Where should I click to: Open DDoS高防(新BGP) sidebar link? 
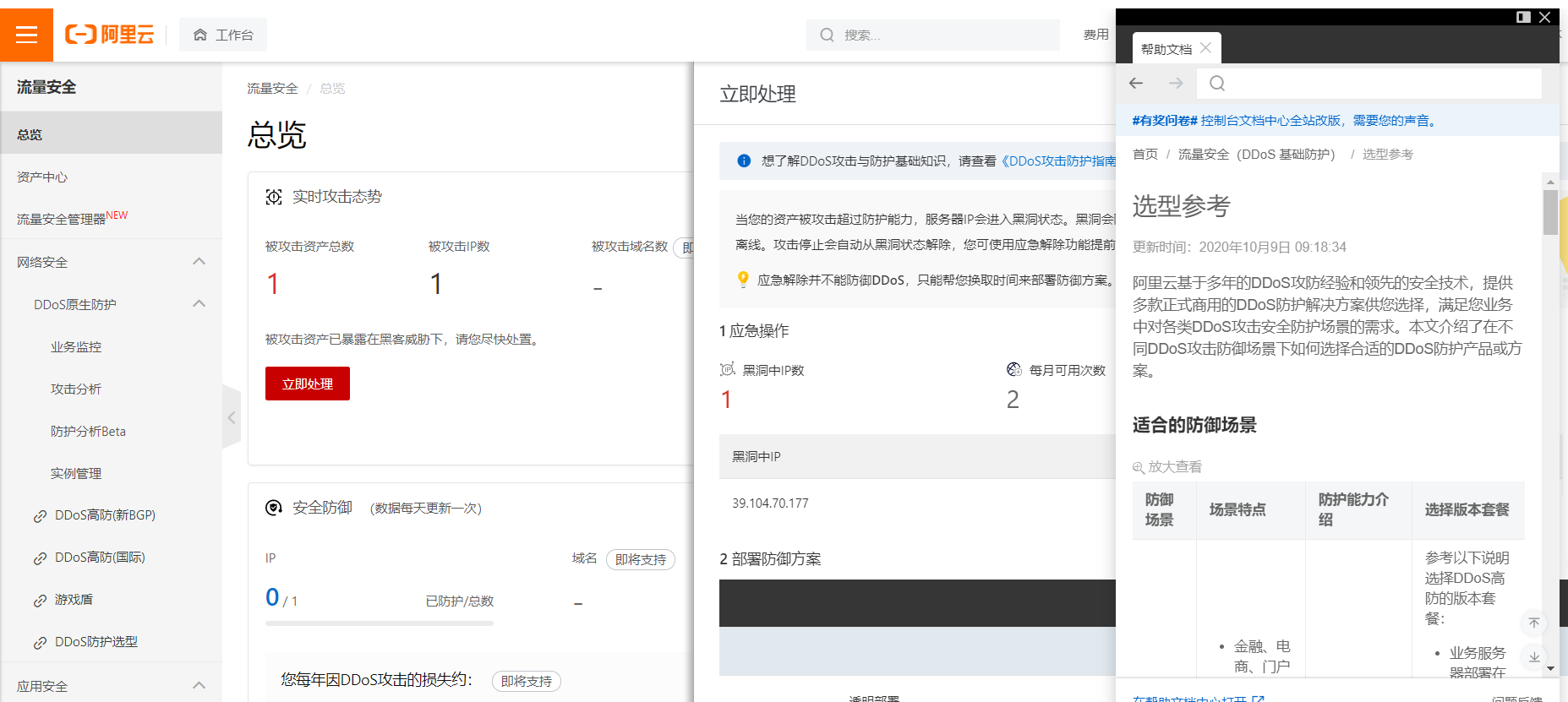[105, 515]
